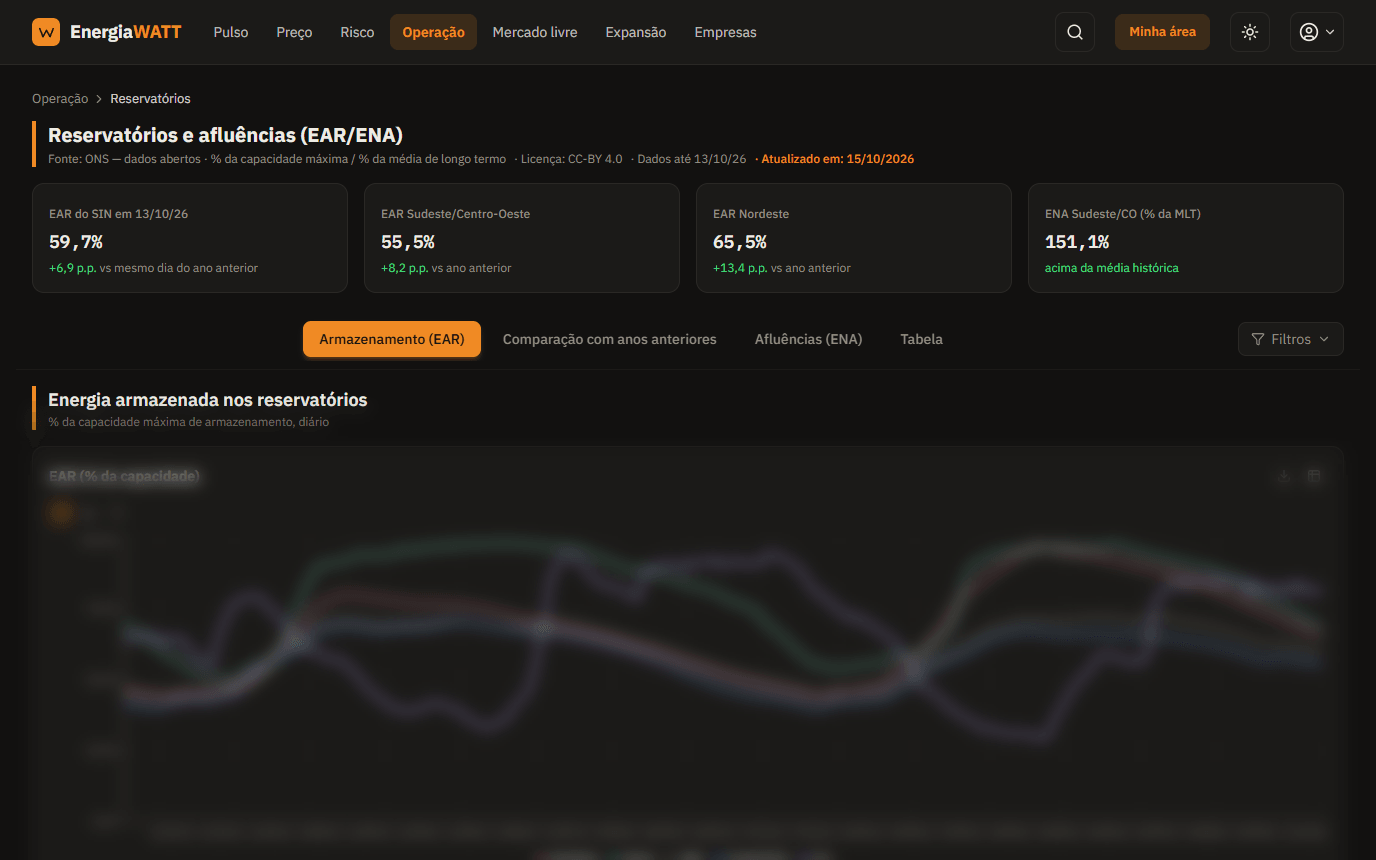Go to Pulso in top navigation

231,32
